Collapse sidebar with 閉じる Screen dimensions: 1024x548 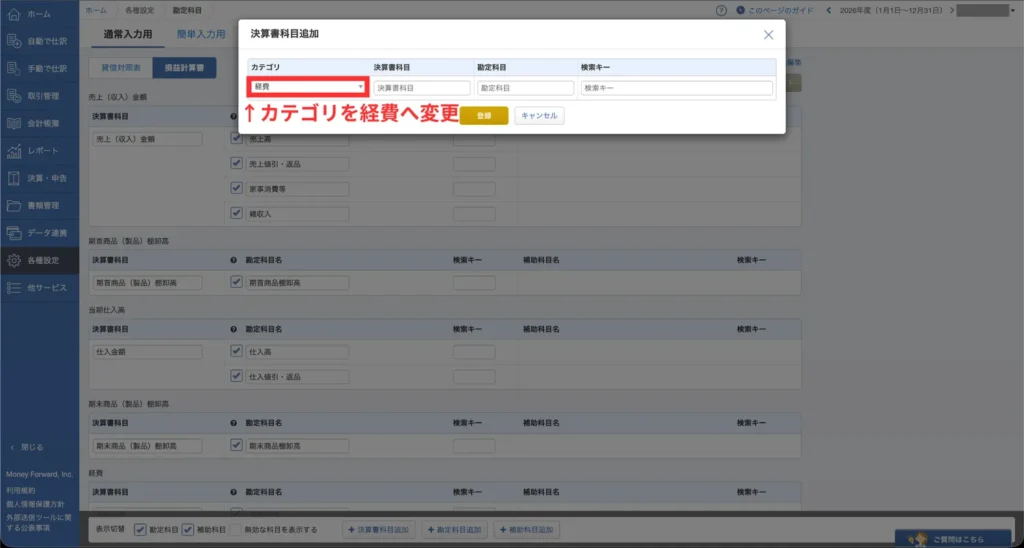tap(27, 447)
